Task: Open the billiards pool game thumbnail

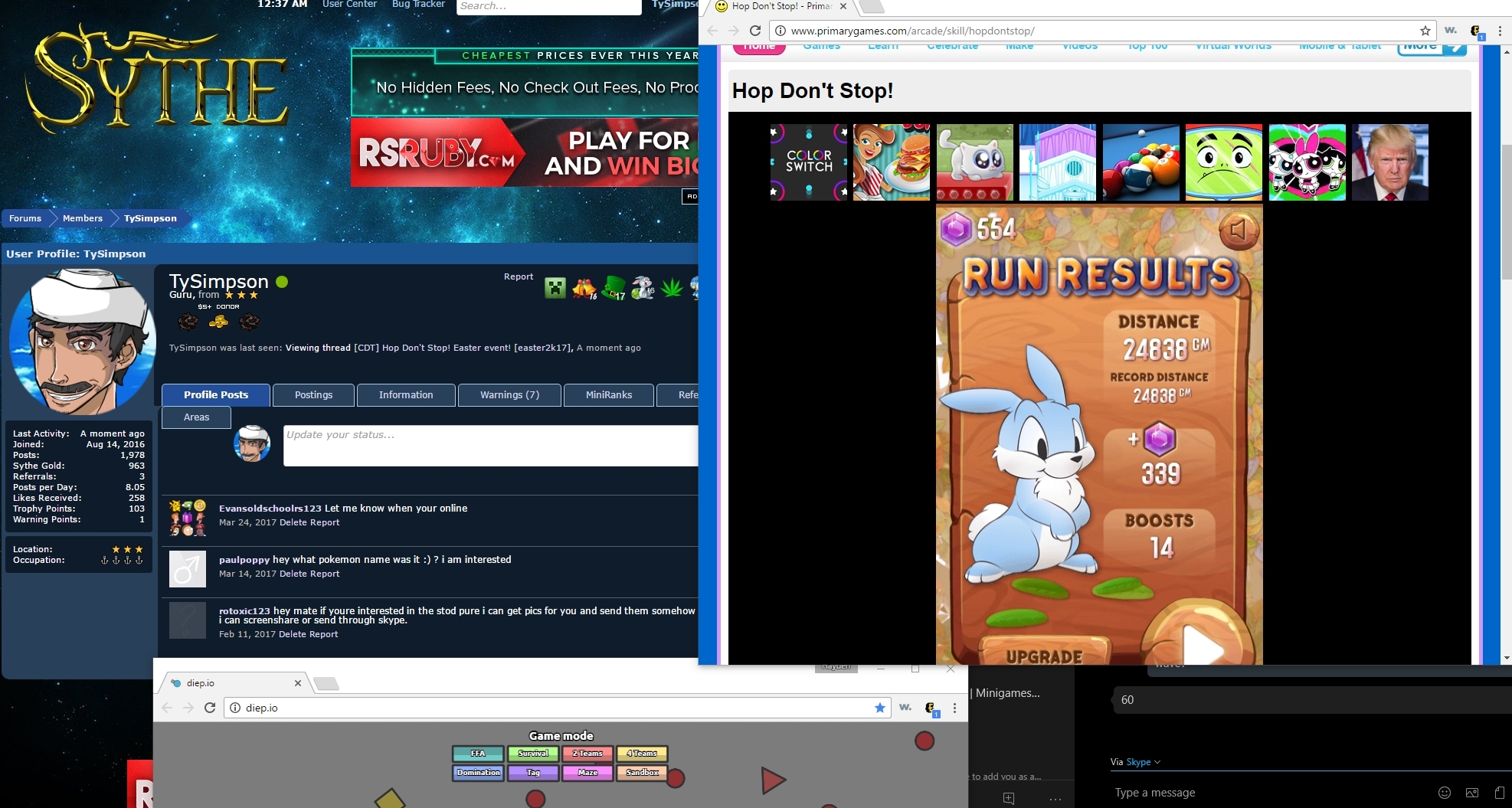Action: (1141, 162)
